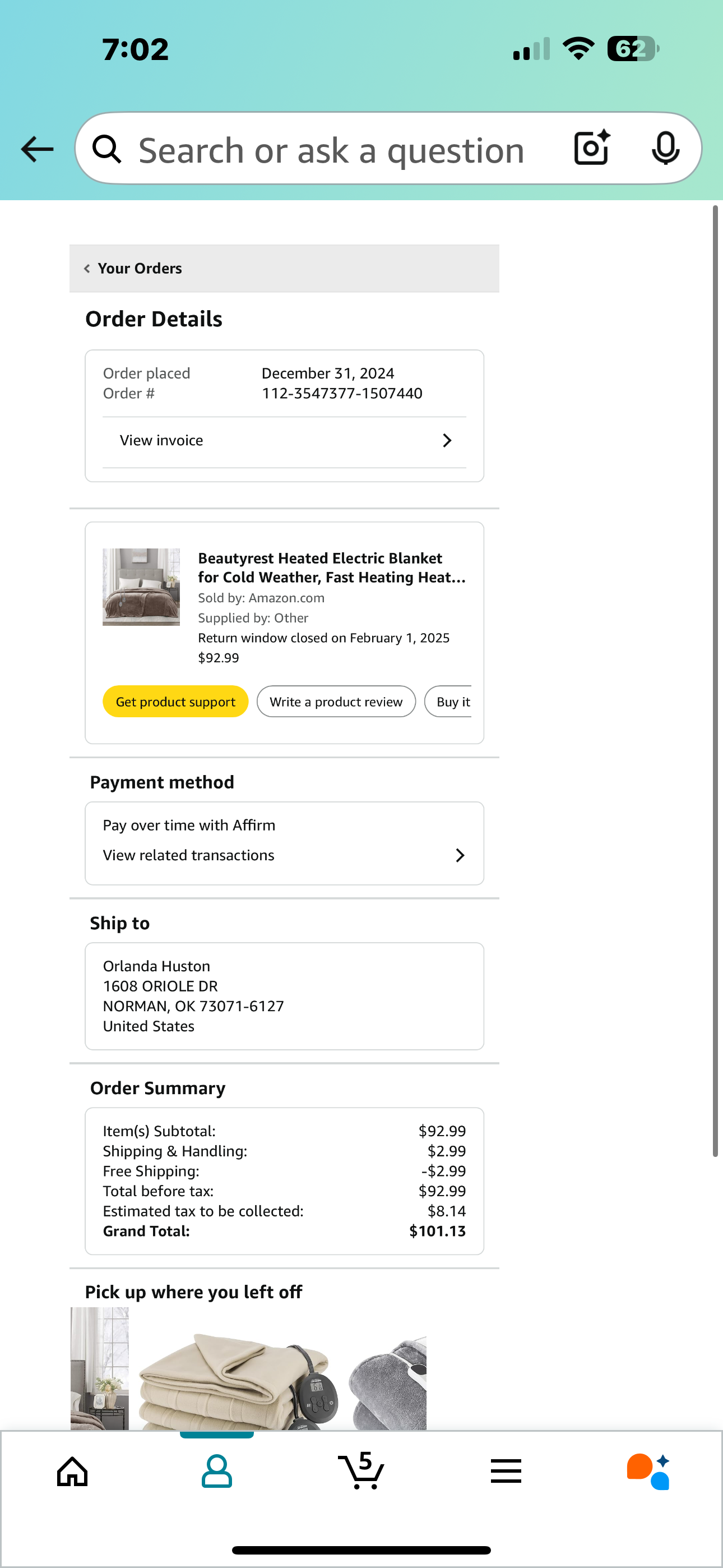Image resolution: width=723 pixels, height=1568 pixels.
Task: Open Beautyrest Heated Electric Blanket title
Action: pyautogui.click(x=332, y=568)
